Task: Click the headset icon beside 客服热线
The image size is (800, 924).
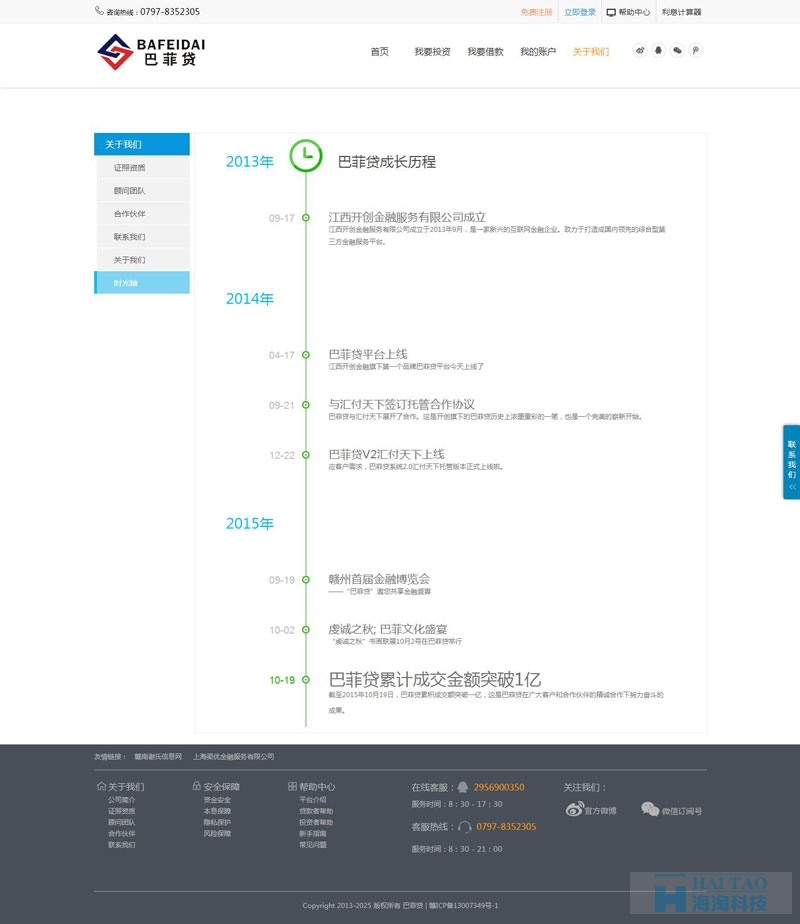Action: click(x=465, y=827)
